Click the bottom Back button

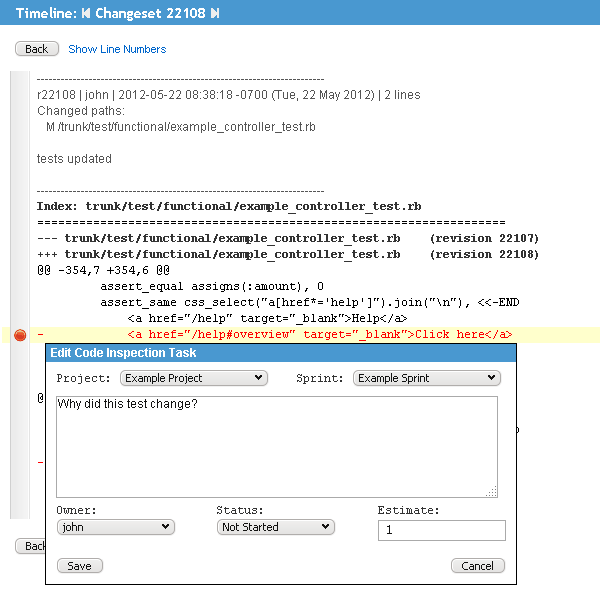(x=31, y=546)
